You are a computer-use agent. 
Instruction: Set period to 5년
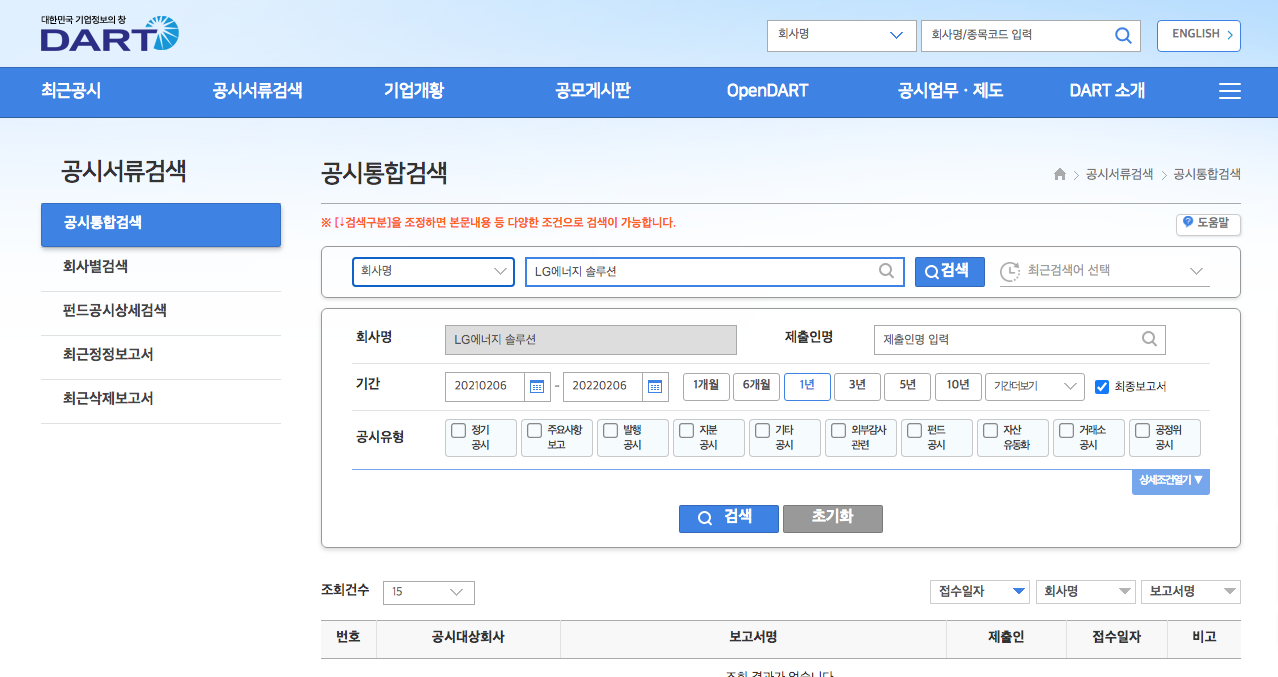907,386
